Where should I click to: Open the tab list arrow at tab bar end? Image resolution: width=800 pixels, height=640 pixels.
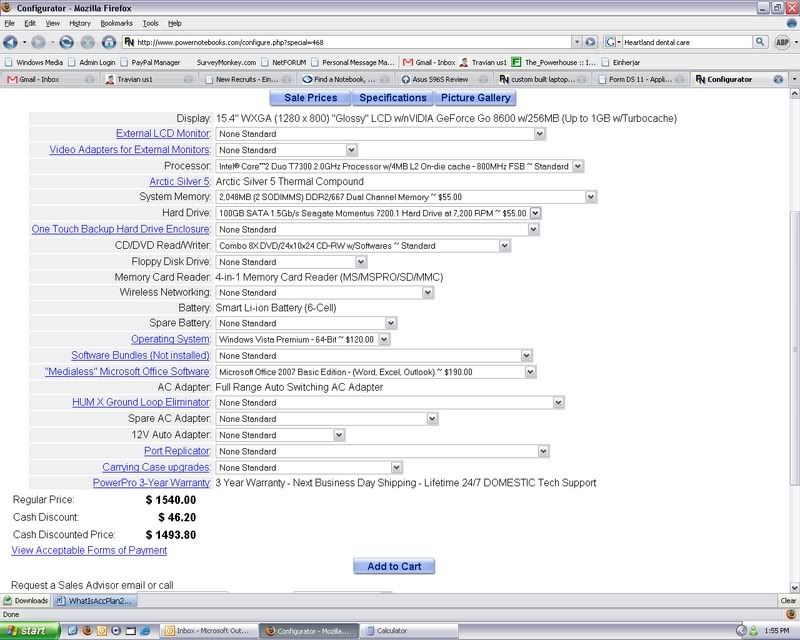(x=794, y=79)
